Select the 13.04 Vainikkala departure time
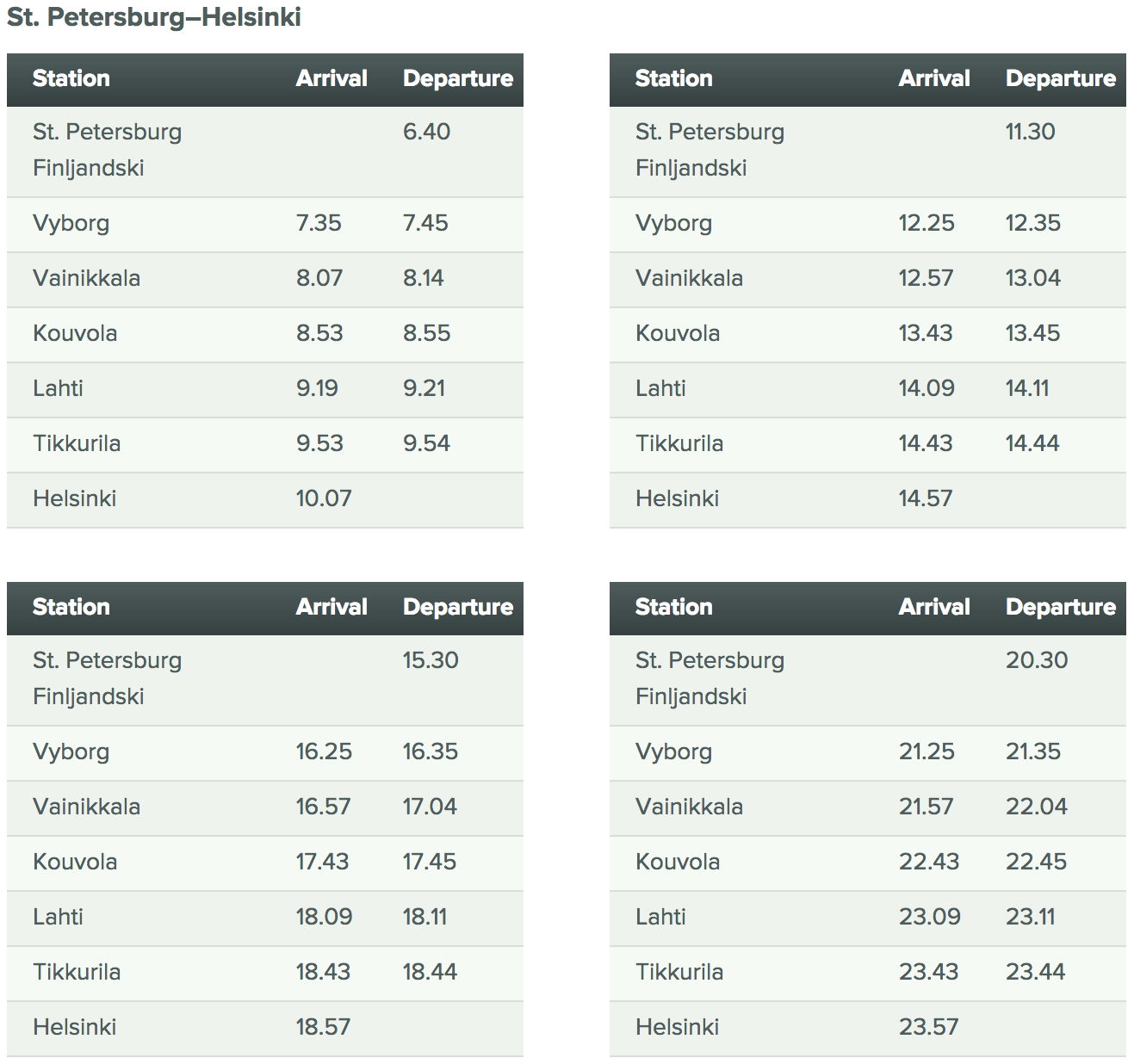1128x1064 pixels. [x=1032, y=278]
